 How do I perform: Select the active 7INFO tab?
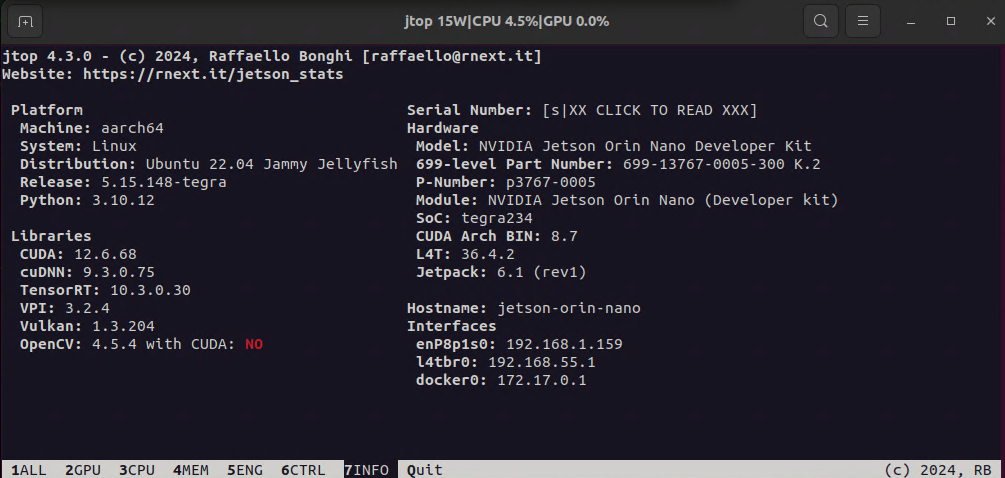[366, 469]
